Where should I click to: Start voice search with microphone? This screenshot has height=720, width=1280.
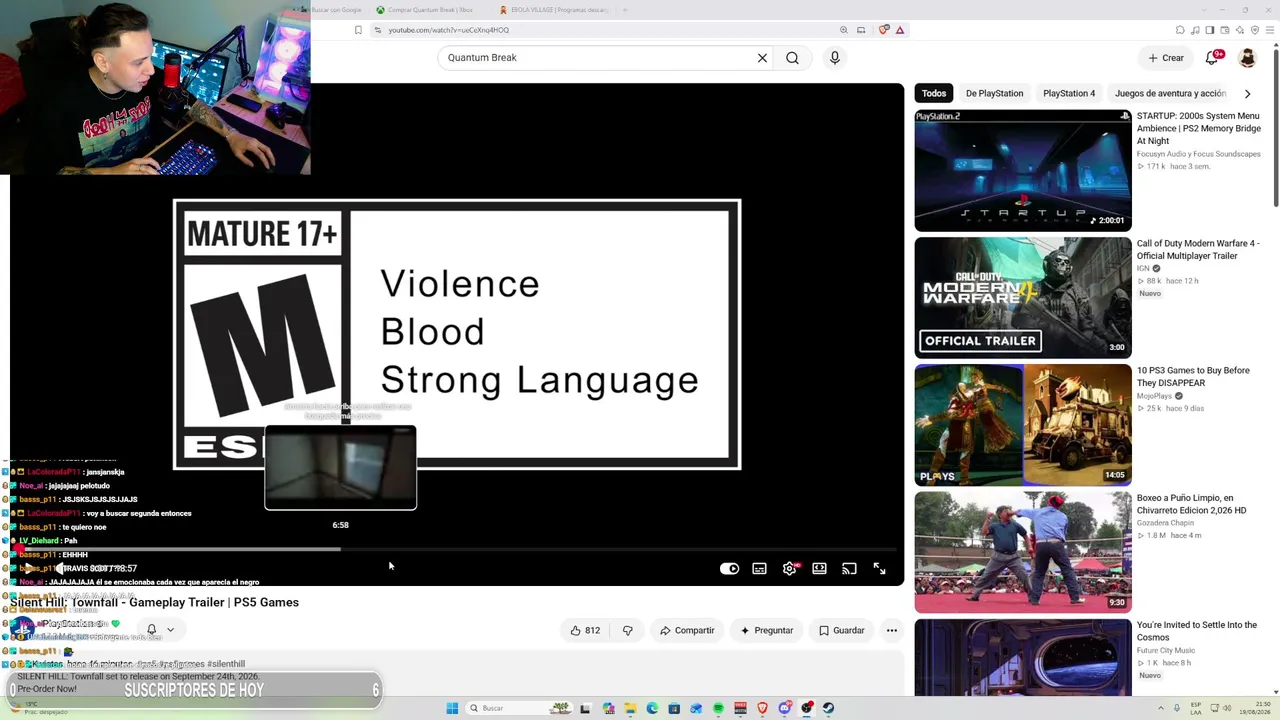click(835, 58)
